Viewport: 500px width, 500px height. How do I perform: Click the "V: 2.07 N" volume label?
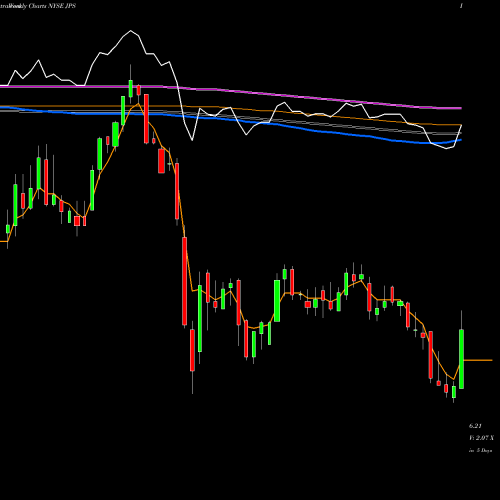[481, 438]
